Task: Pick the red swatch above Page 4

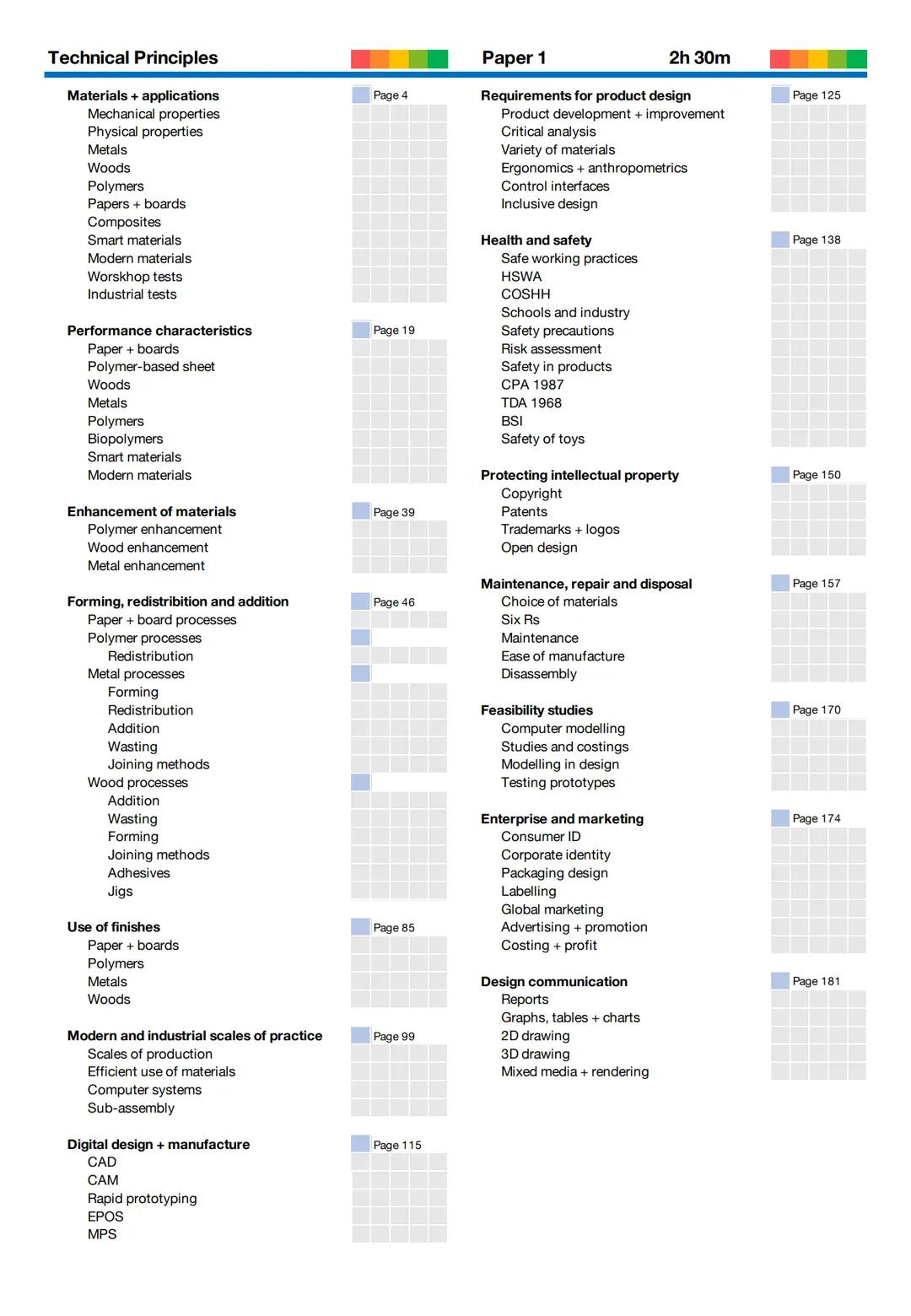Action: tap(360, 59)
